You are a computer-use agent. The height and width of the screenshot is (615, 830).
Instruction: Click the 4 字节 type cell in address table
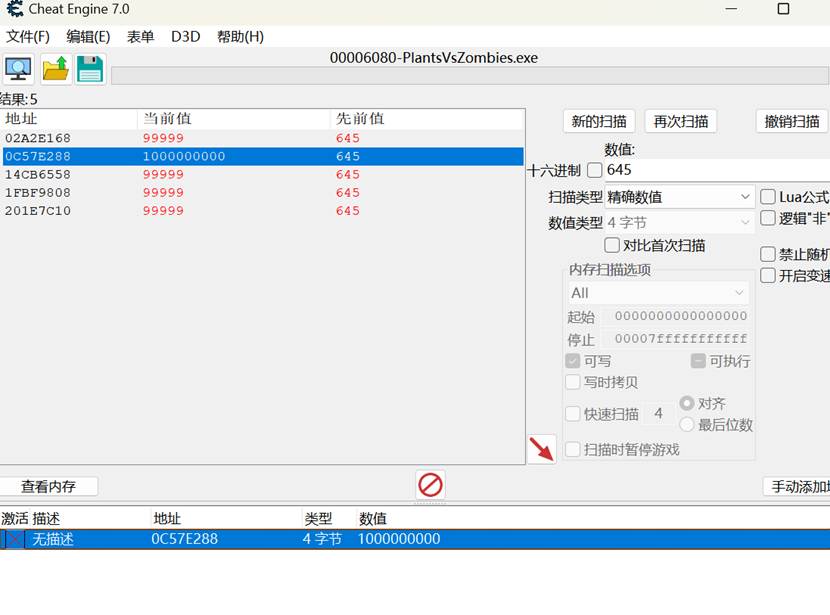click(x=322, y=539)
